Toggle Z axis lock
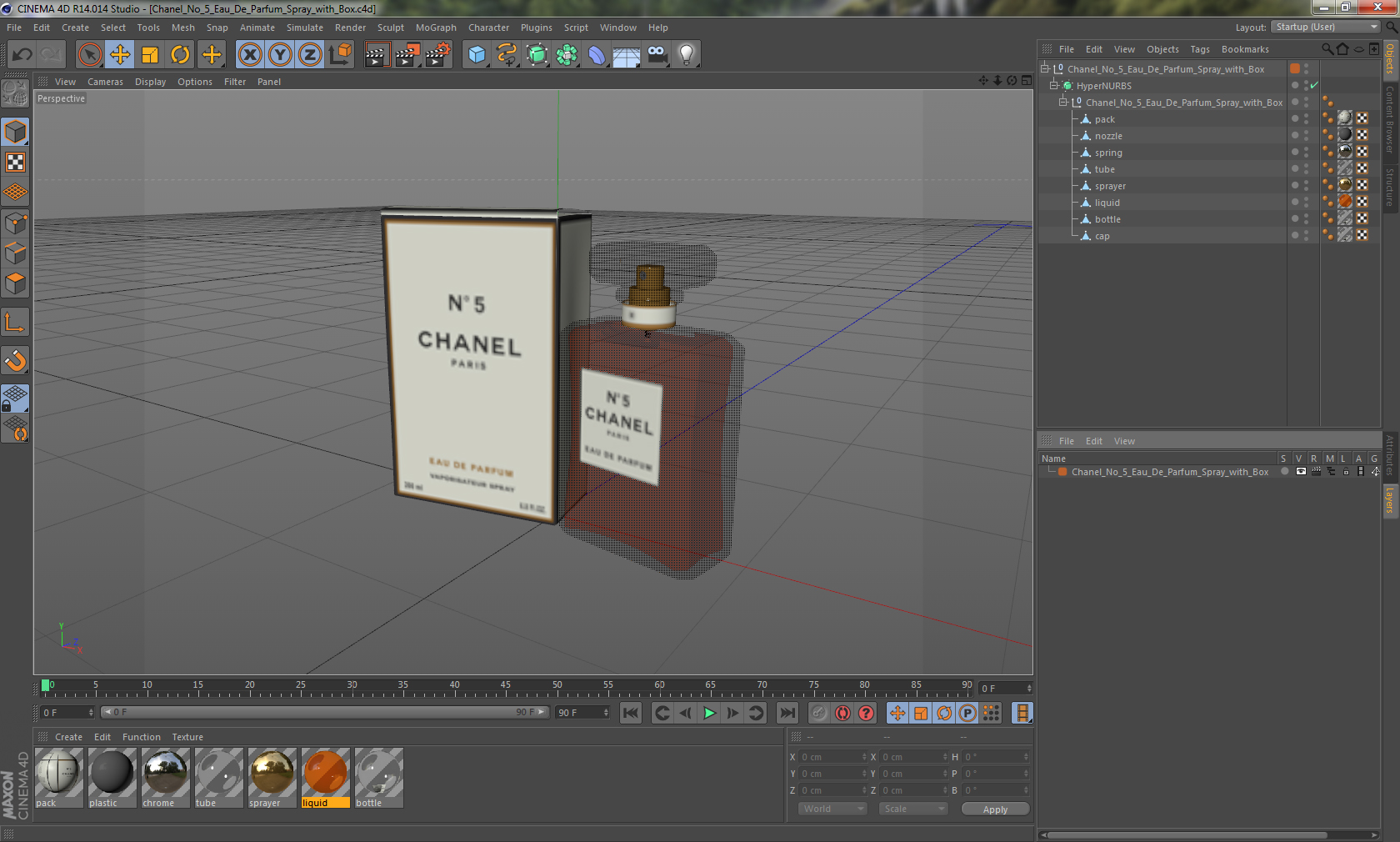 310,55
